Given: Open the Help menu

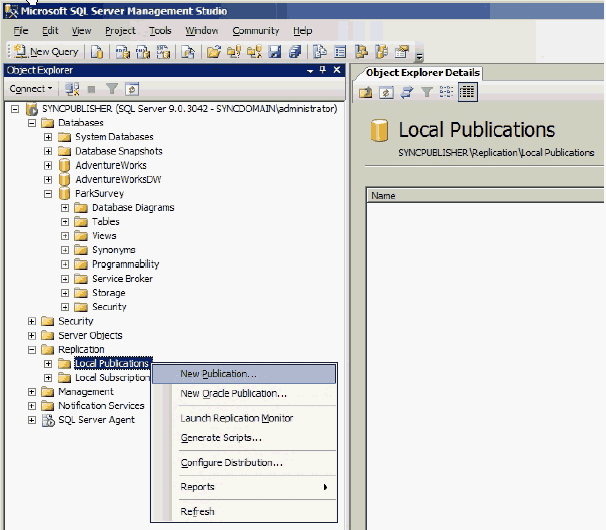Looking at the screenshot, I should (x=302, y=31).
